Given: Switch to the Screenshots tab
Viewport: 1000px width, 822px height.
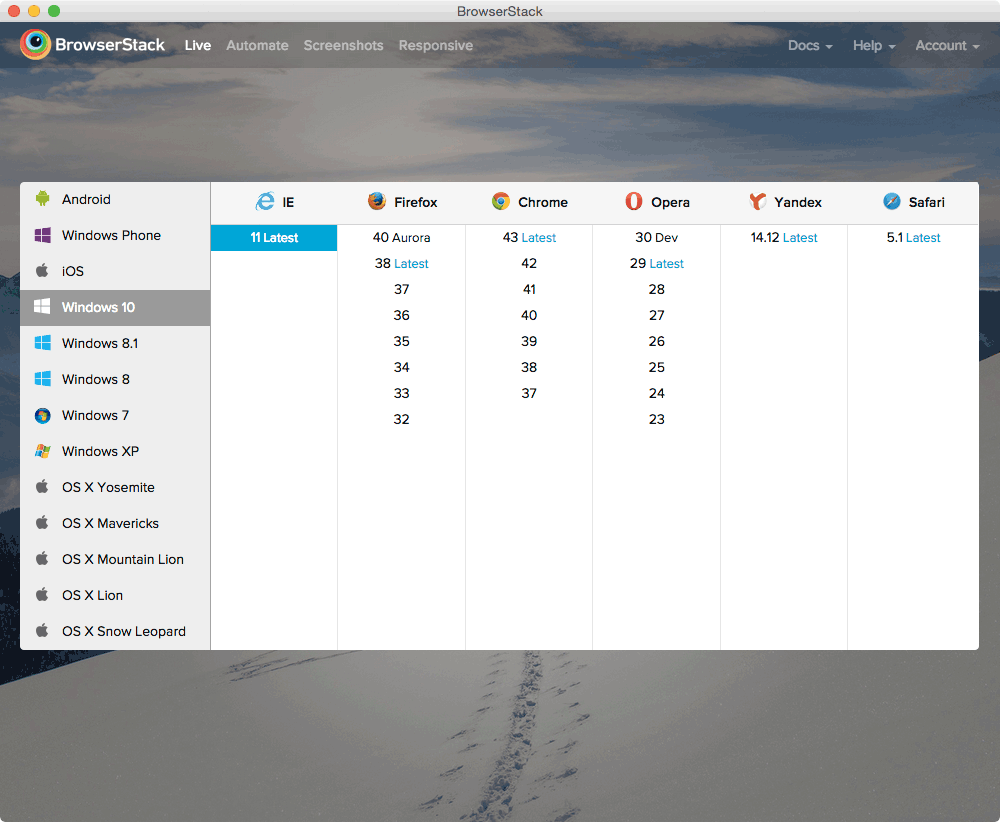Looking at the screenshot, I should 343,45.
